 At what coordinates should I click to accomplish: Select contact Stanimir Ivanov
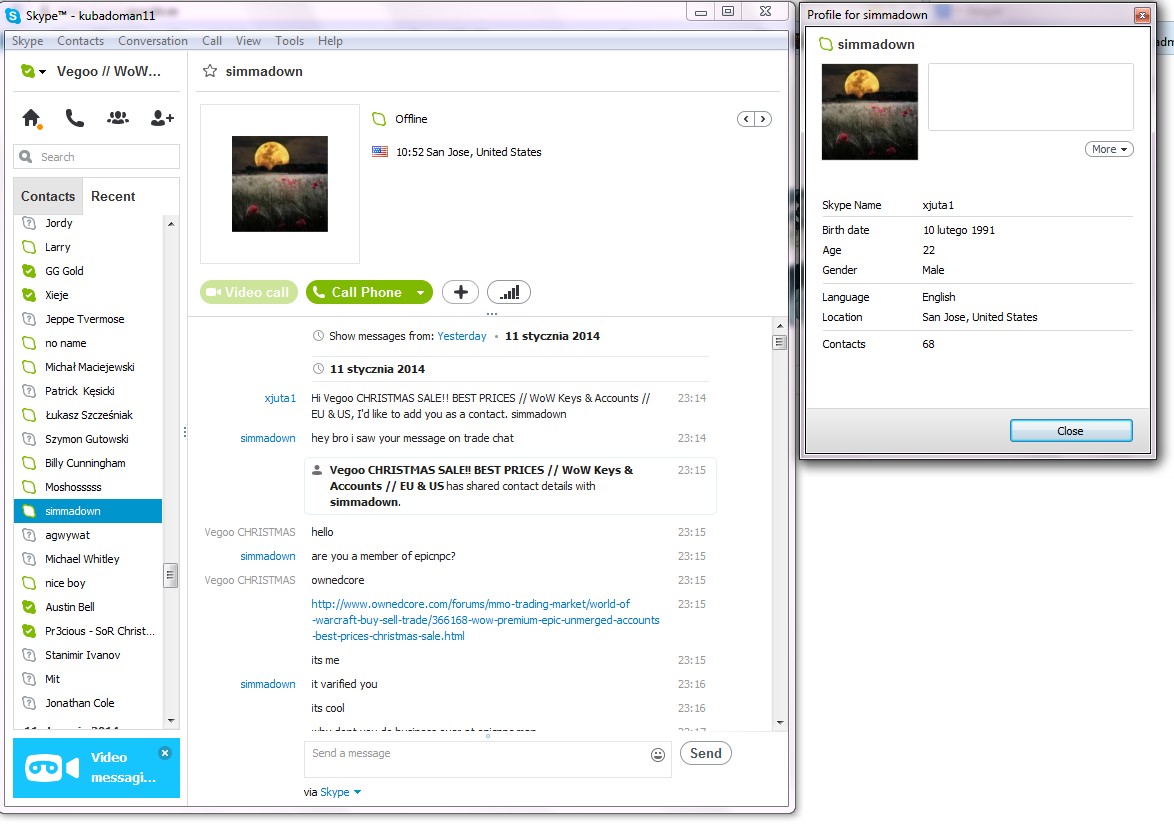[88, 655]
